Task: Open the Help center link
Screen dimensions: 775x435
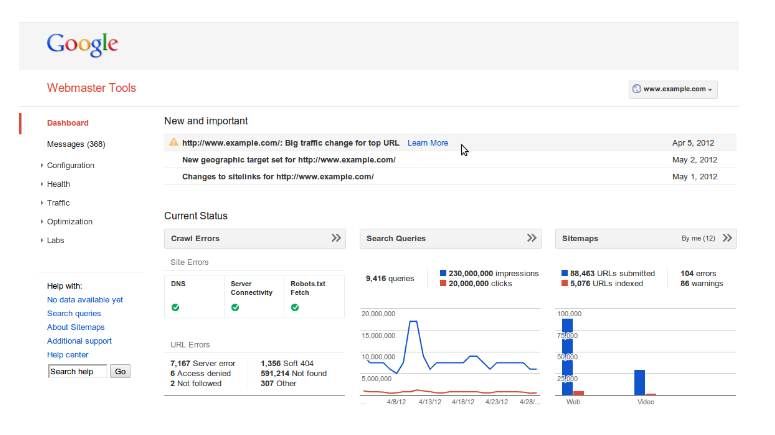Action: 68,355
